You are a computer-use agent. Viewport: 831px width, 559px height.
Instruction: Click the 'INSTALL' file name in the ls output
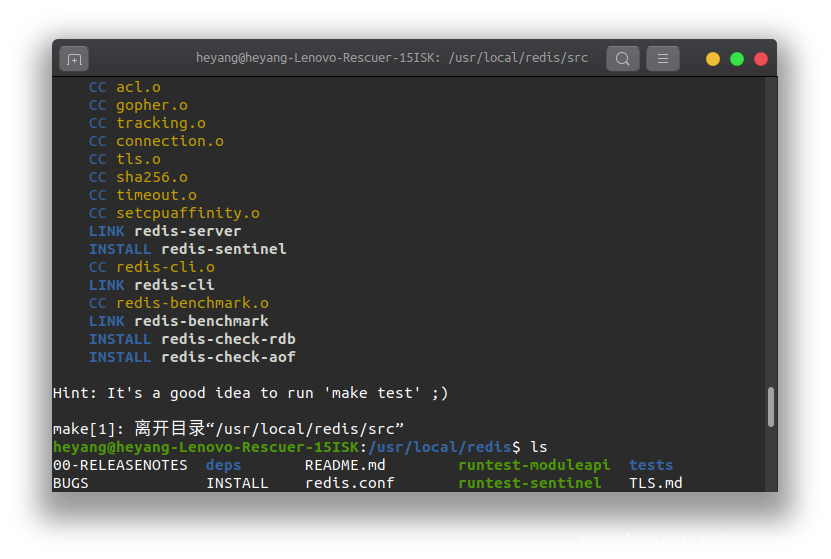pyautogui.click(x=237, y=483)
